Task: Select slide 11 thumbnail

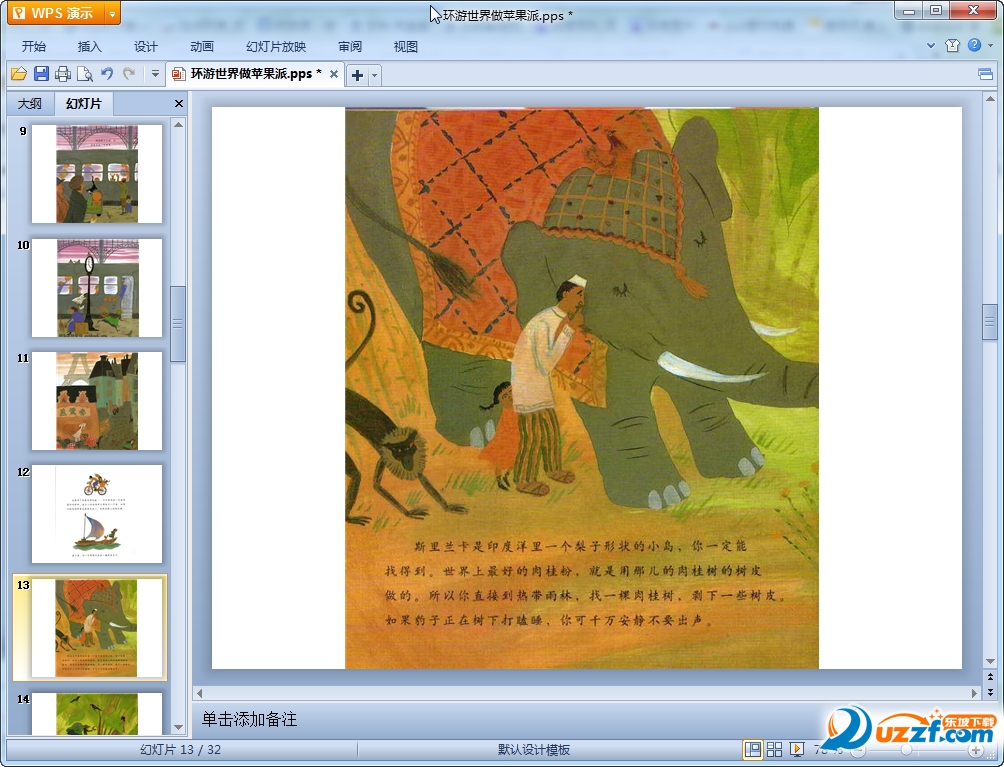Action: coord(97,401)
